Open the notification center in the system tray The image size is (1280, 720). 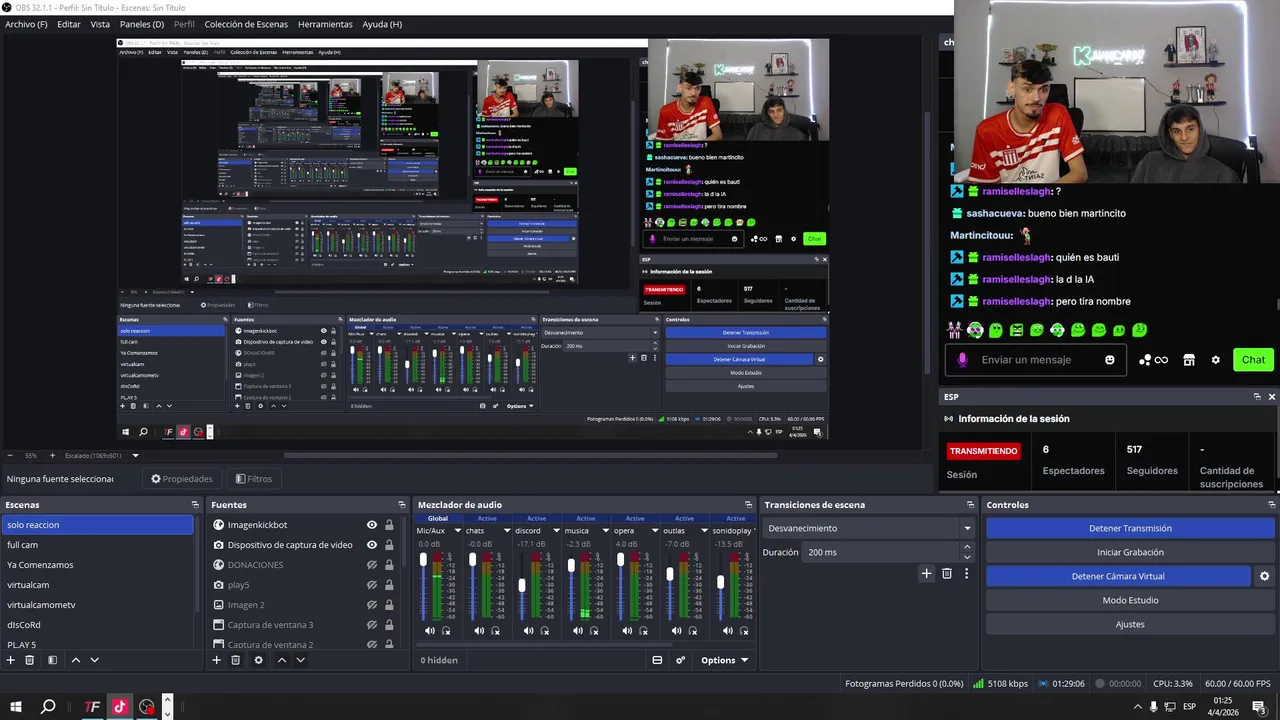click(1259, 707)
